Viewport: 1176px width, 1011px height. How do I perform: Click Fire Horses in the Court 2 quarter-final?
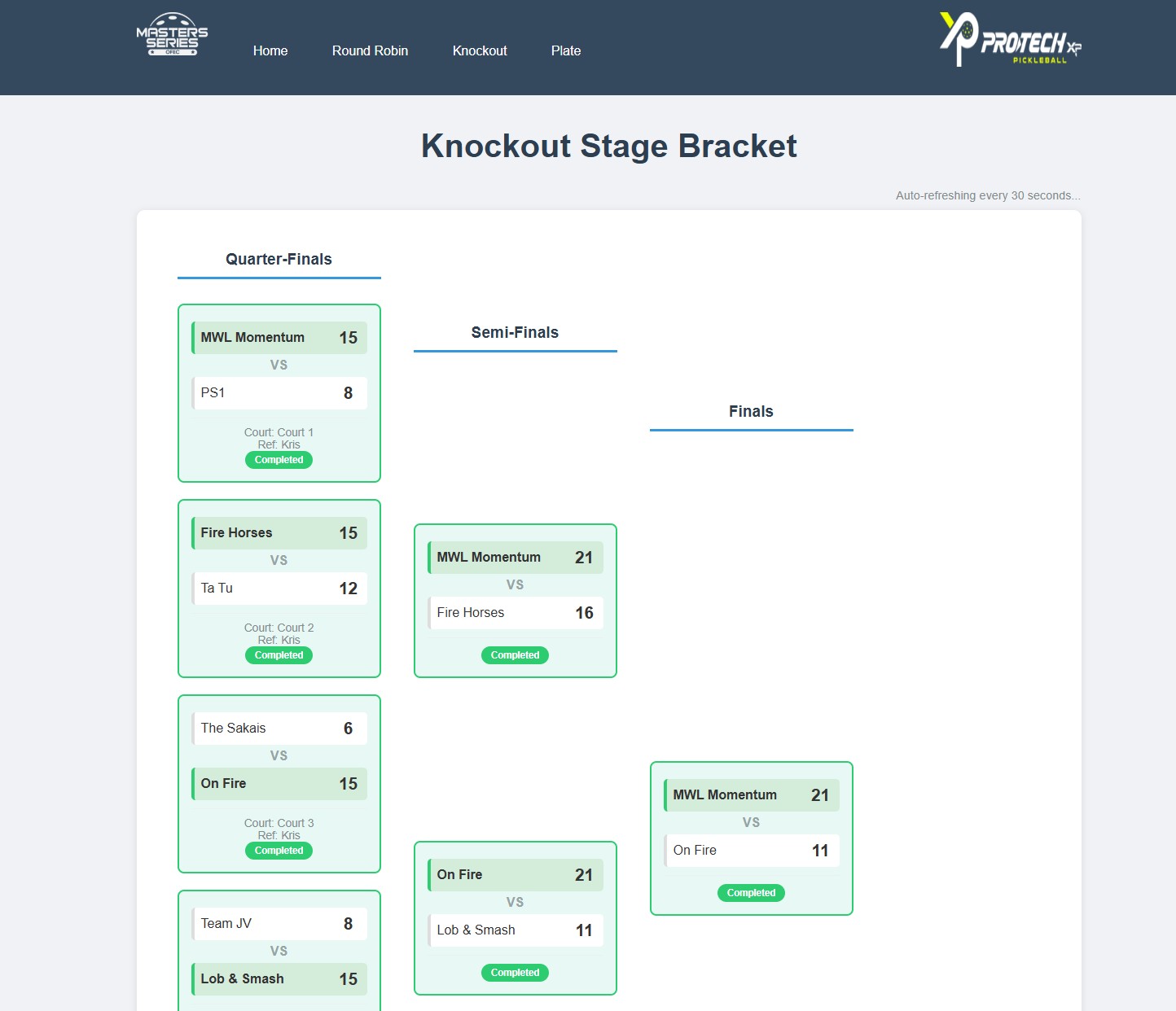[279, 533]
